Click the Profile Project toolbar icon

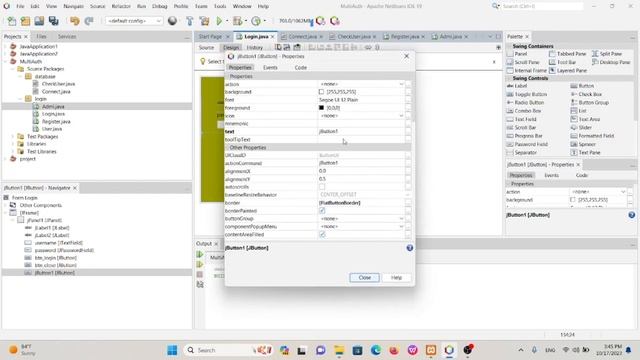click(x=256, y=21)
